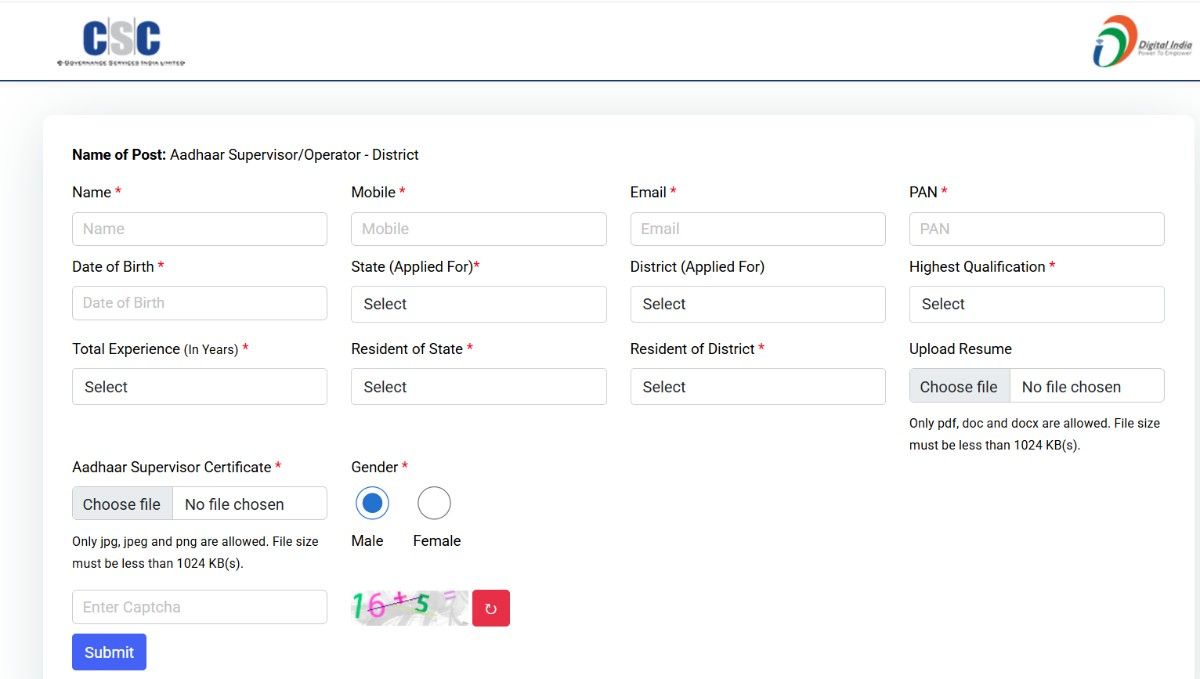Choose file for Aadhaar Supervisor Certificate
1200x679 pixels.
pyautogui.click(x=122, y=504)
